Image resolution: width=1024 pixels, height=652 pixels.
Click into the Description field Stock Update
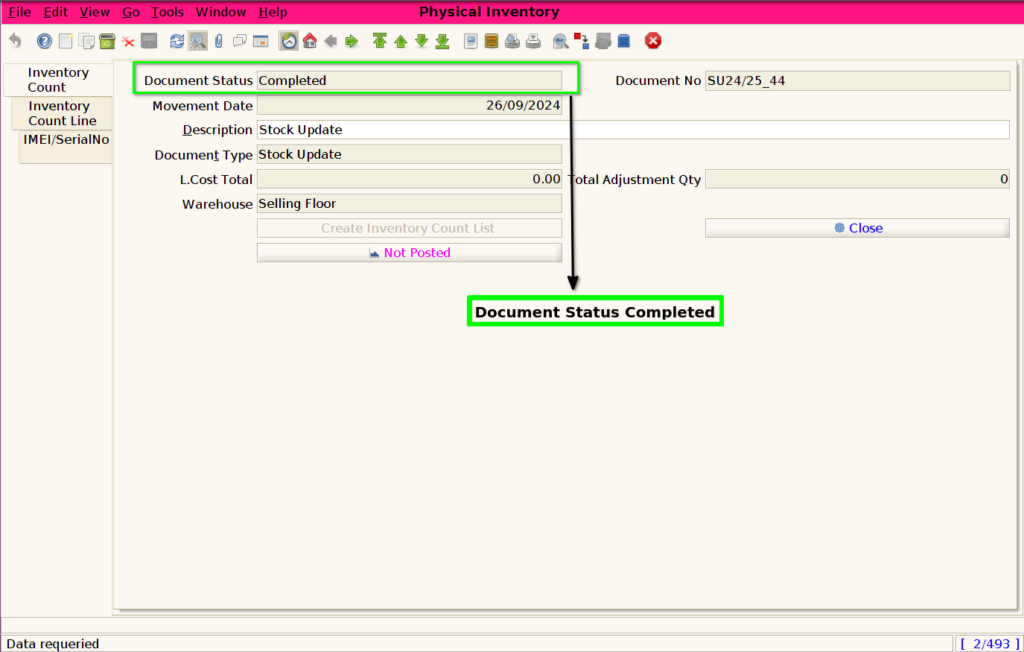tap(633, 129)
